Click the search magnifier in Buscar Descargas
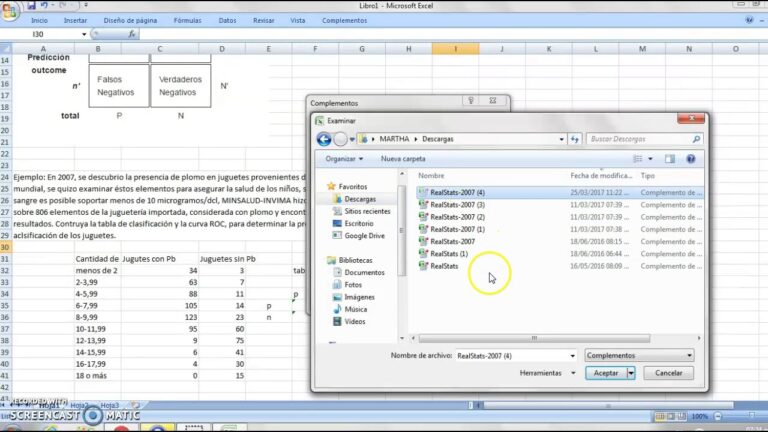This screenshot has width=768, height=432. pos(696,139)
